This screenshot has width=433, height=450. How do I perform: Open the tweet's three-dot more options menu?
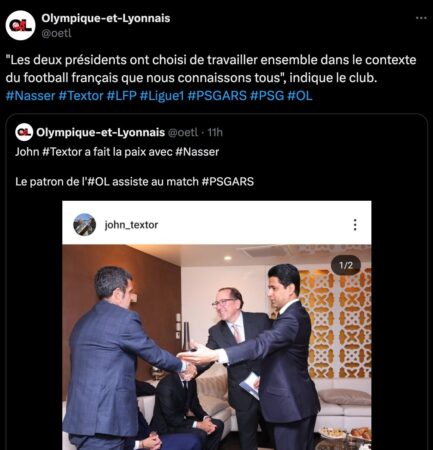tap(421, 18)
